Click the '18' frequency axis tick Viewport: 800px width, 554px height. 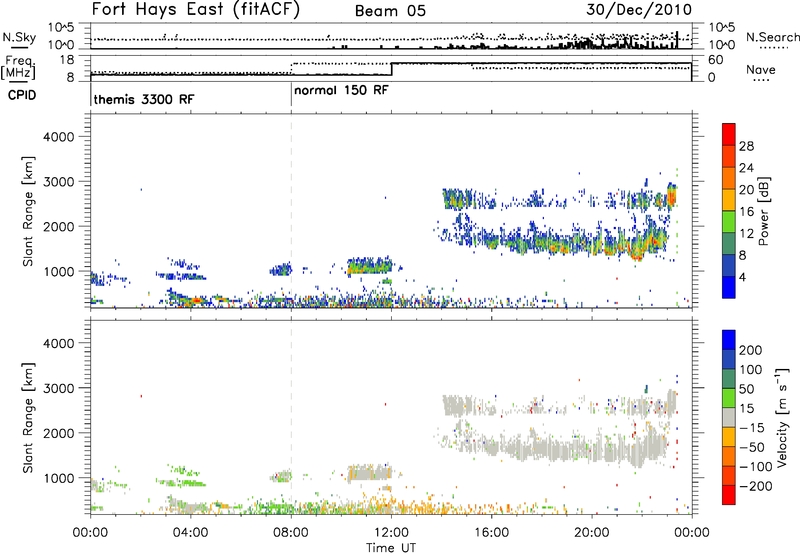click(x=66, y=60)
